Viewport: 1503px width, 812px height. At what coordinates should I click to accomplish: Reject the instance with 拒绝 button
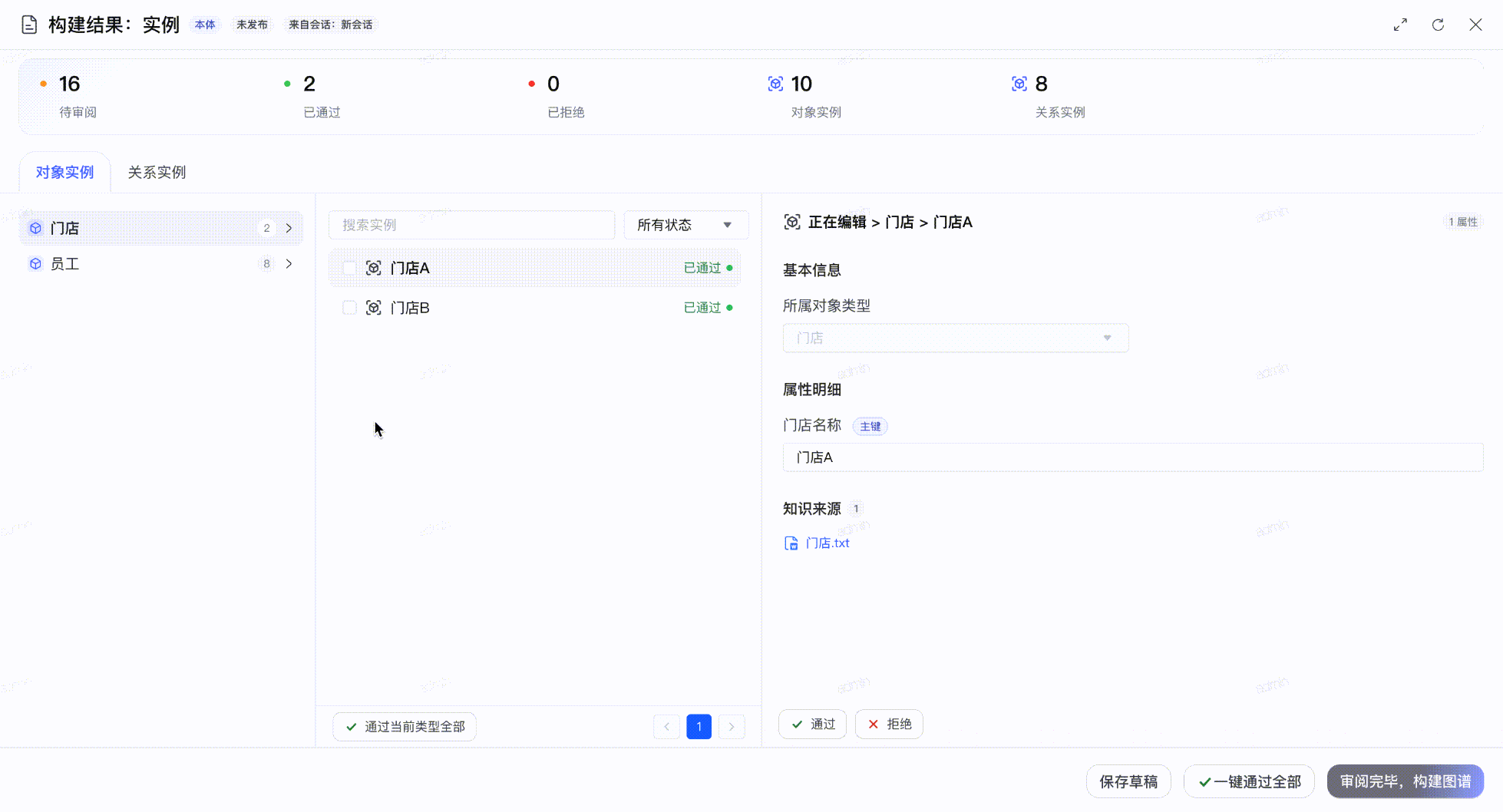[889, 724]
